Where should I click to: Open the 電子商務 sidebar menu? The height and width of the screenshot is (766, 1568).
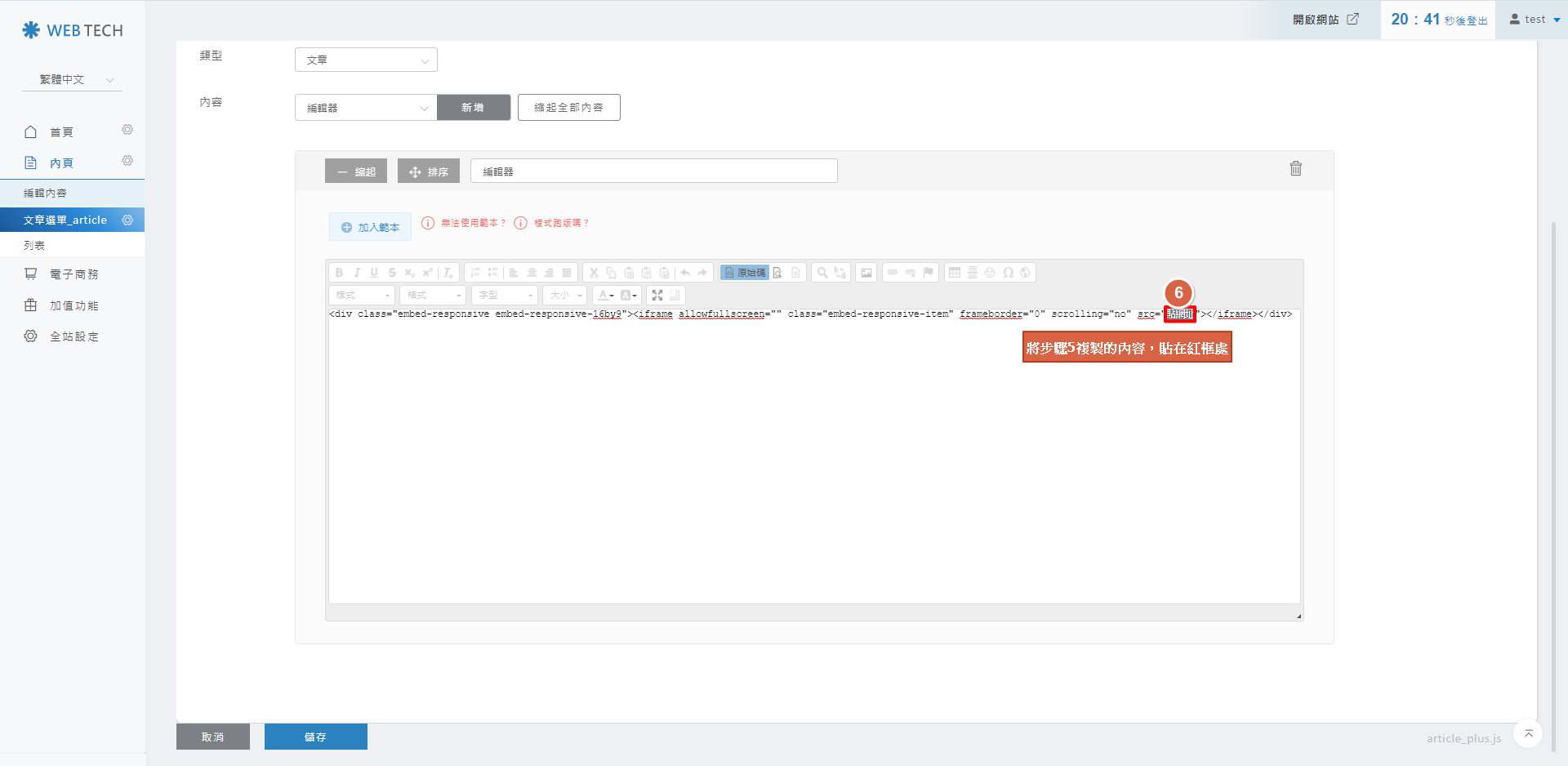pyautogui.click(x=73, y=274)
